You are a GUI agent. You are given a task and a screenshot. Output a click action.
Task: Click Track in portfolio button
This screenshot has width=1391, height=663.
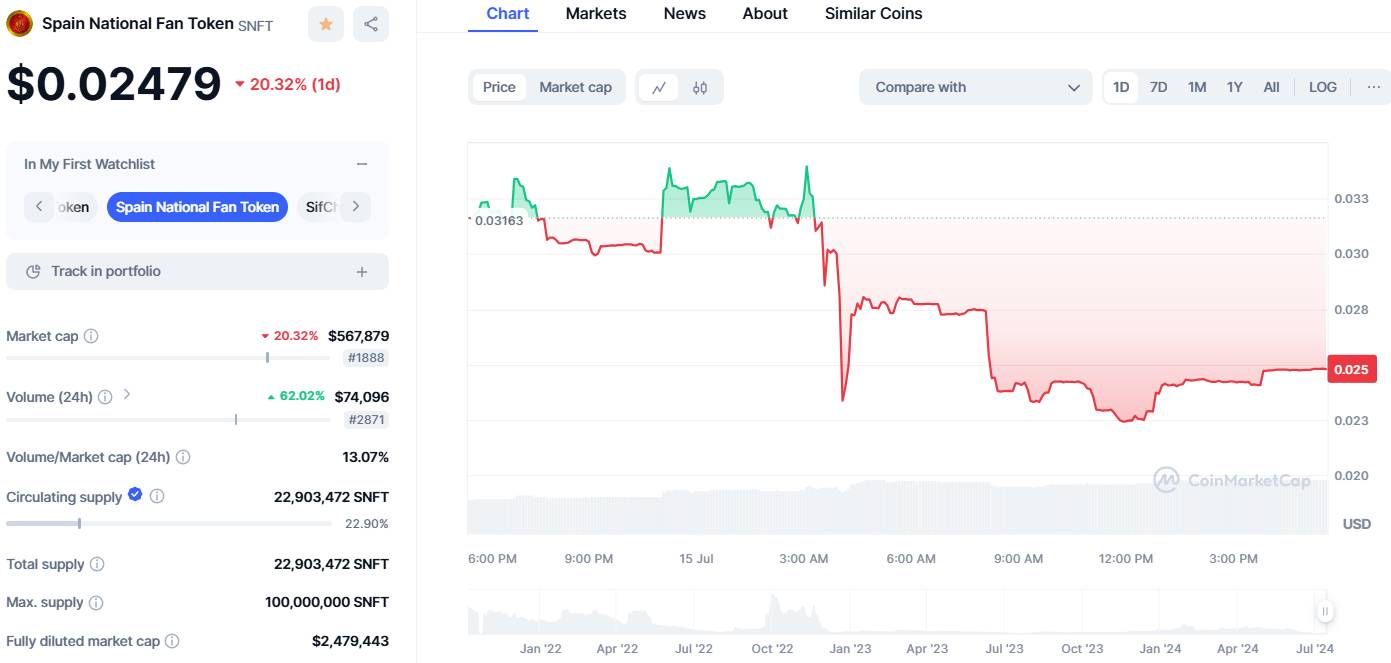(x=197, y=271)
